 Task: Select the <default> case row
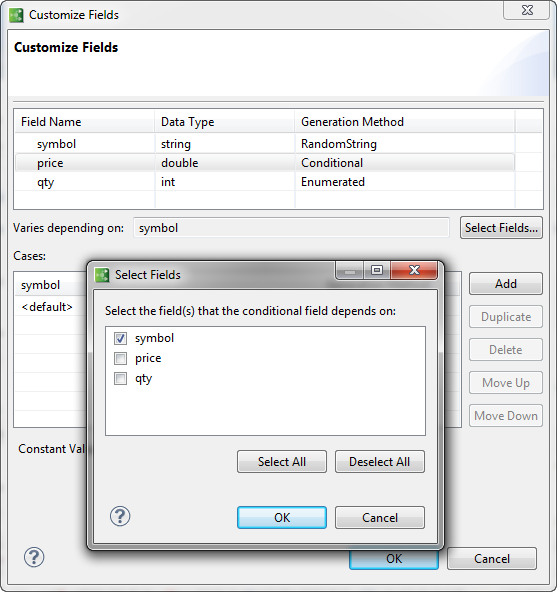point(51,307)
